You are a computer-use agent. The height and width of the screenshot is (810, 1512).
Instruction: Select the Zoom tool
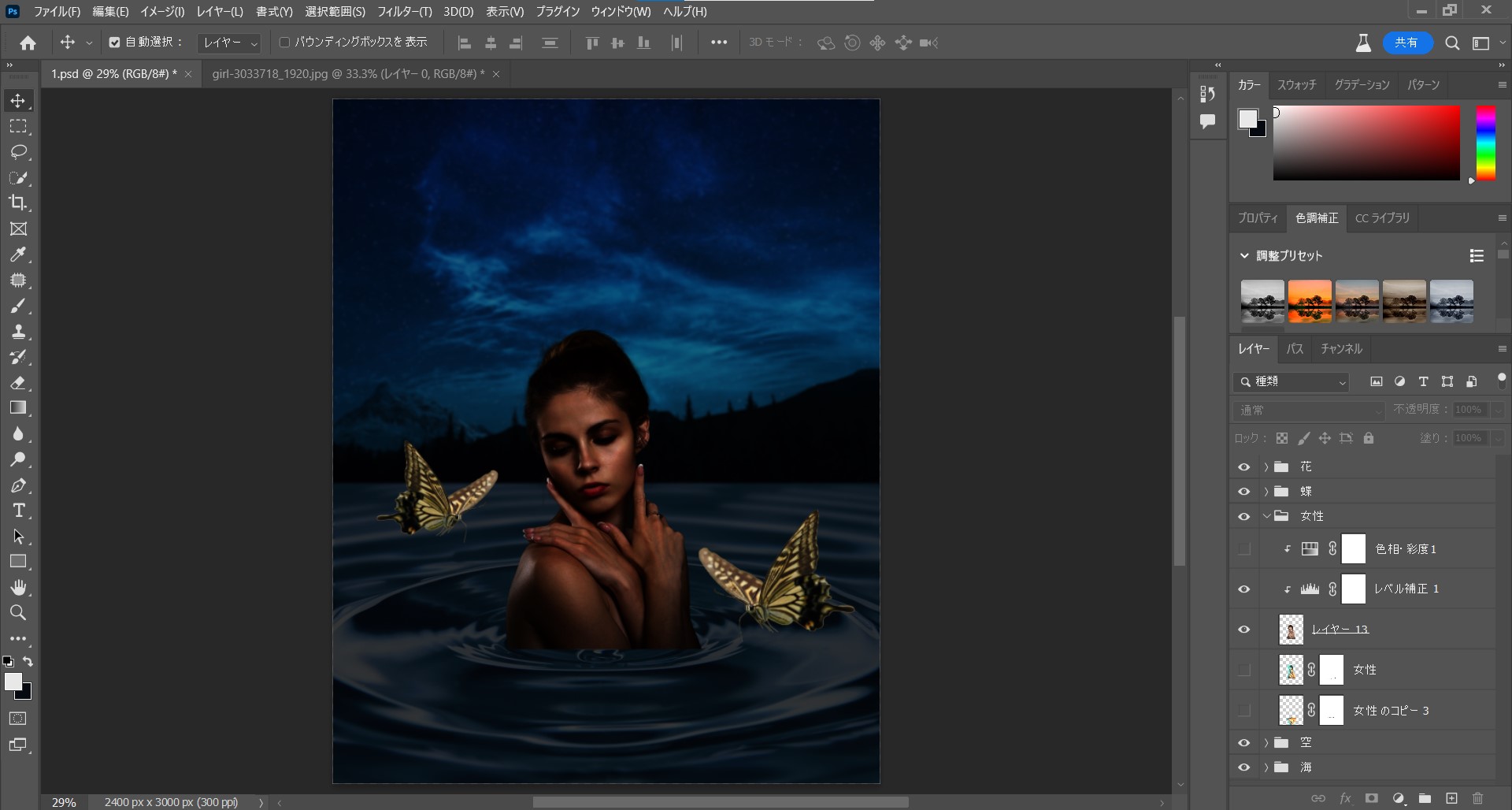[x=18, y=613]
